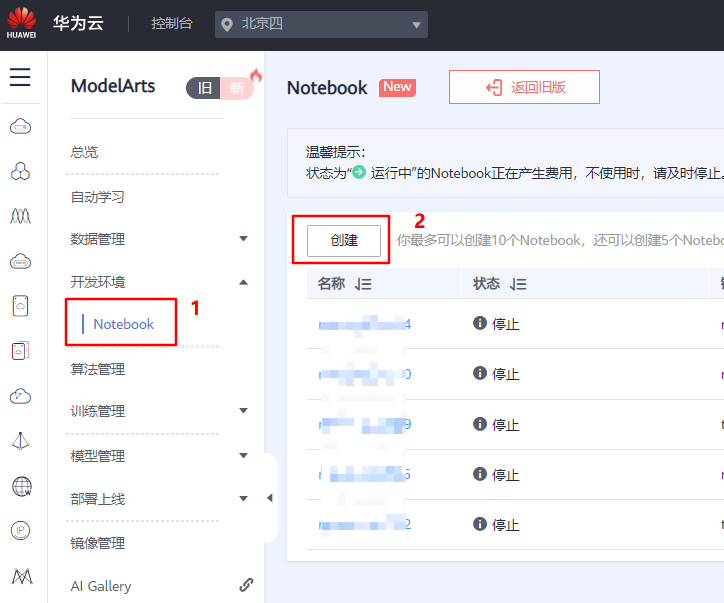Click the info icon in the first 停止 row
This screenshot has width=724, height=603.
[480, 323]
